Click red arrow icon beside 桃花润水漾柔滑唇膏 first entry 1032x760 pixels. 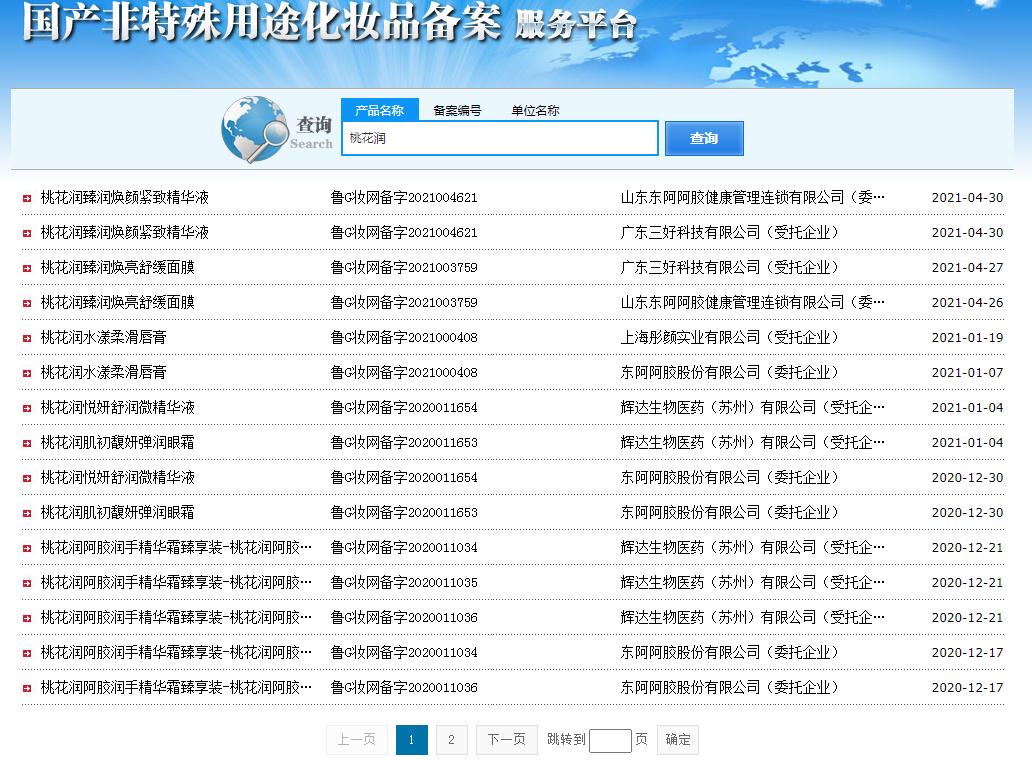(x=27, y=338)
